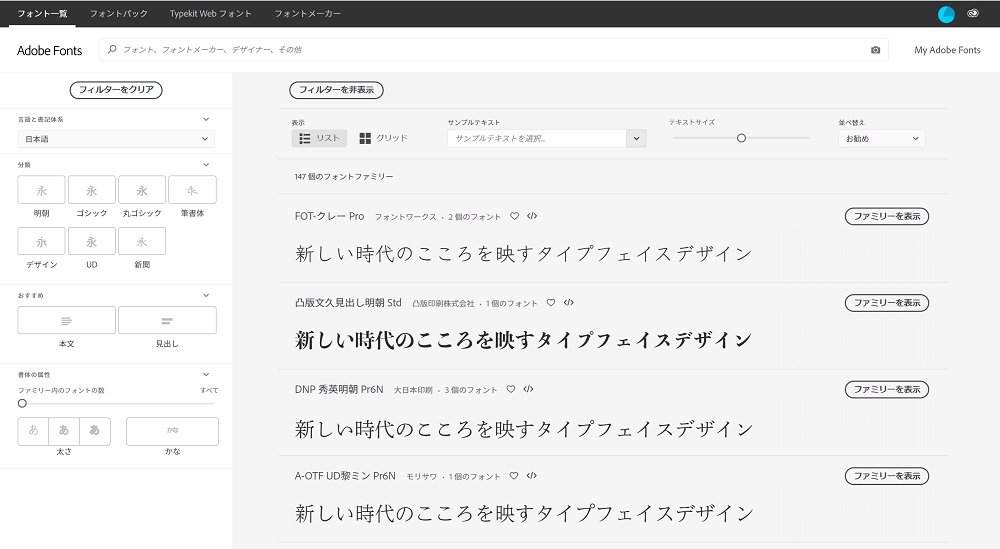Open web code icon for 凸版文久見出し明朝 Std
This screenshot has height=549, width=1000.
569,303
